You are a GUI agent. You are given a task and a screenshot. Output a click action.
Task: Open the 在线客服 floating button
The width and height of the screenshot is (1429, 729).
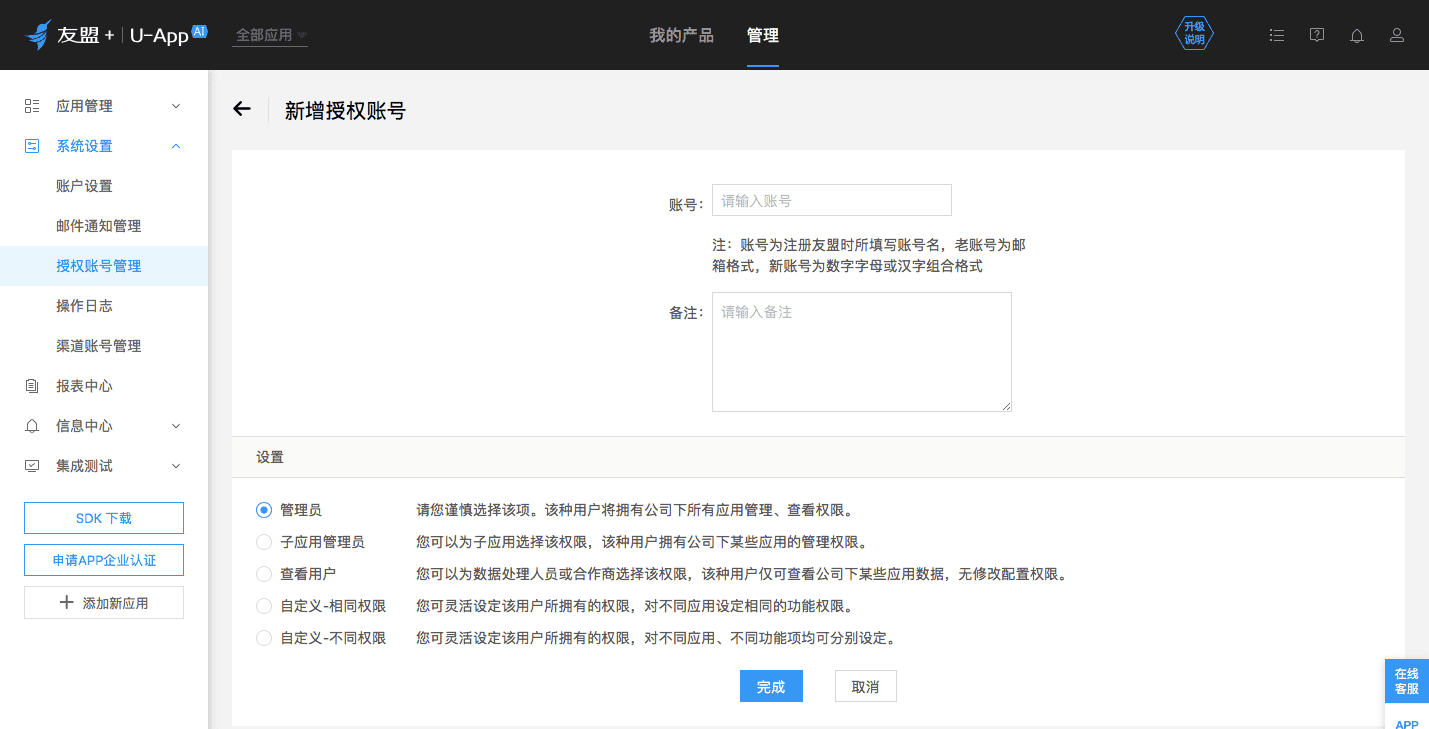(1407, 681)
